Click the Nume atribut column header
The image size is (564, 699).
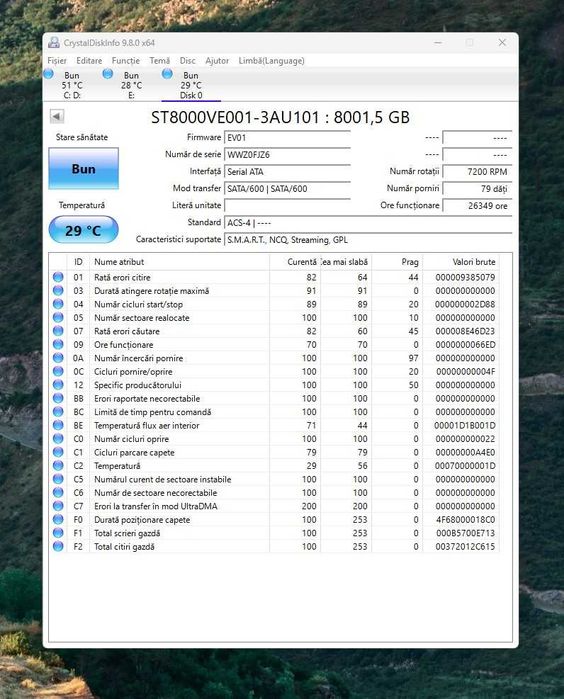[x=180, y=262]
